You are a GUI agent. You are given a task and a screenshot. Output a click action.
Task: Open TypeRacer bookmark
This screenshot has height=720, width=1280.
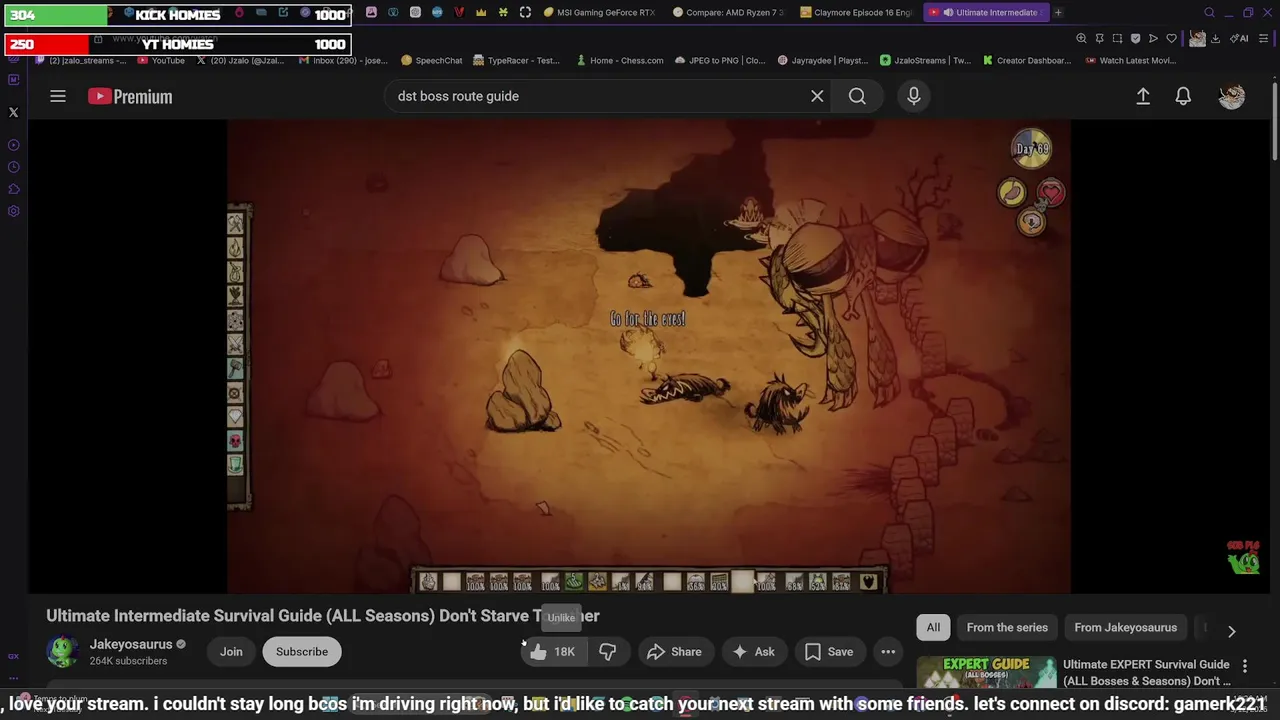(516, 60)
